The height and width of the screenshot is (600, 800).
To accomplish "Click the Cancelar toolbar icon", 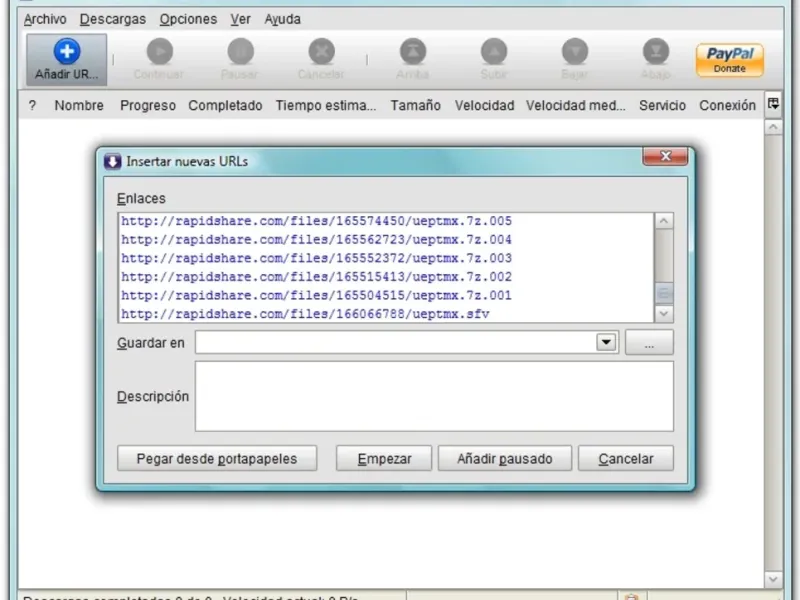I will [x=321, y=52].
